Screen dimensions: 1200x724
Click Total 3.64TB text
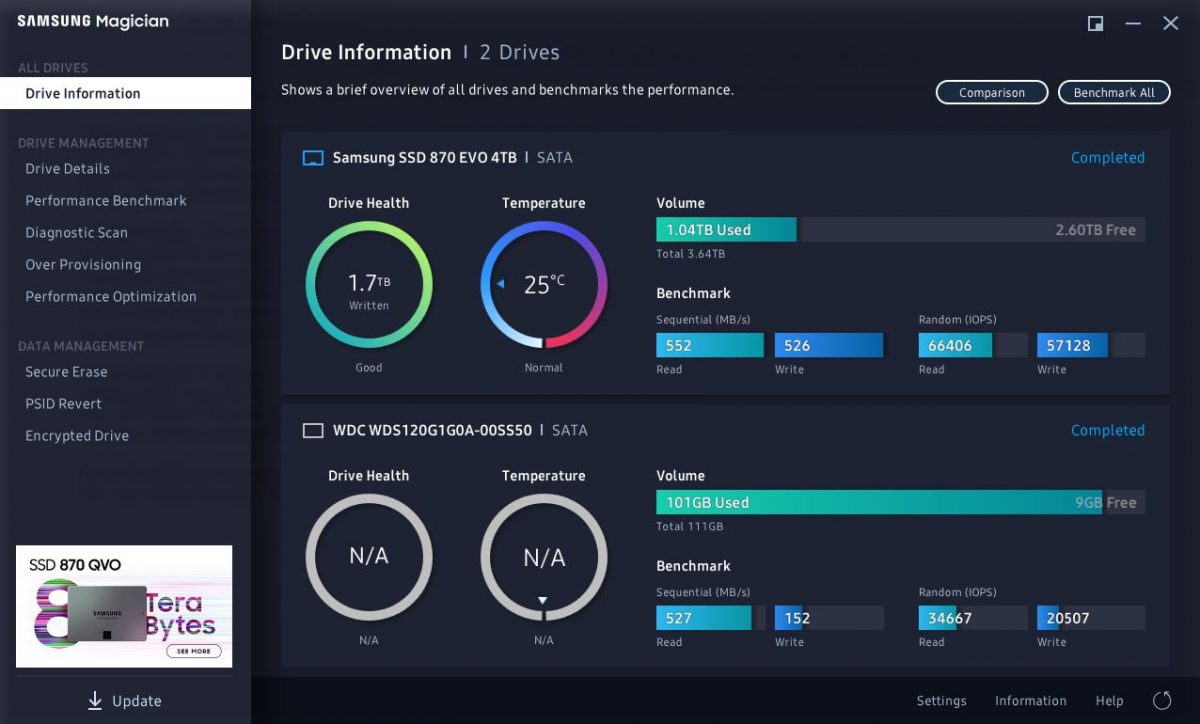point(691,254)
